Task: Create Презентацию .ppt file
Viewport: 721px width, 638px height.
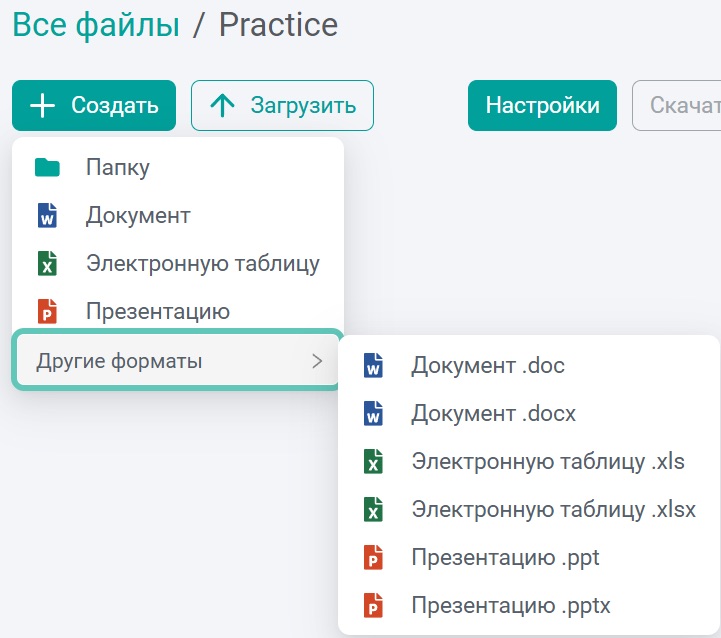Action: tap(529, 558)
